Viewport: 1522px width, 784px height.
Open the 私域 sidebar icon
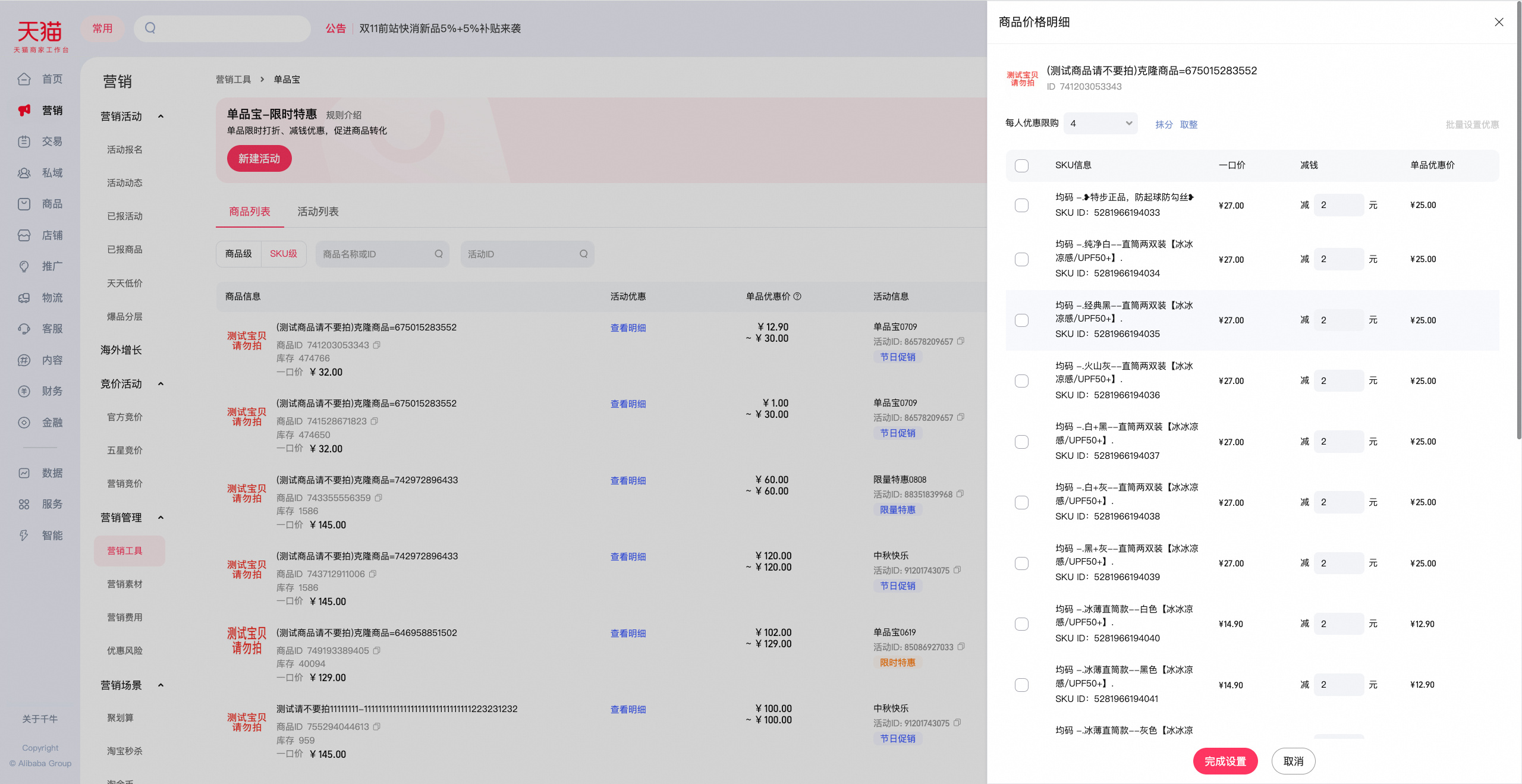coord(24,173)
